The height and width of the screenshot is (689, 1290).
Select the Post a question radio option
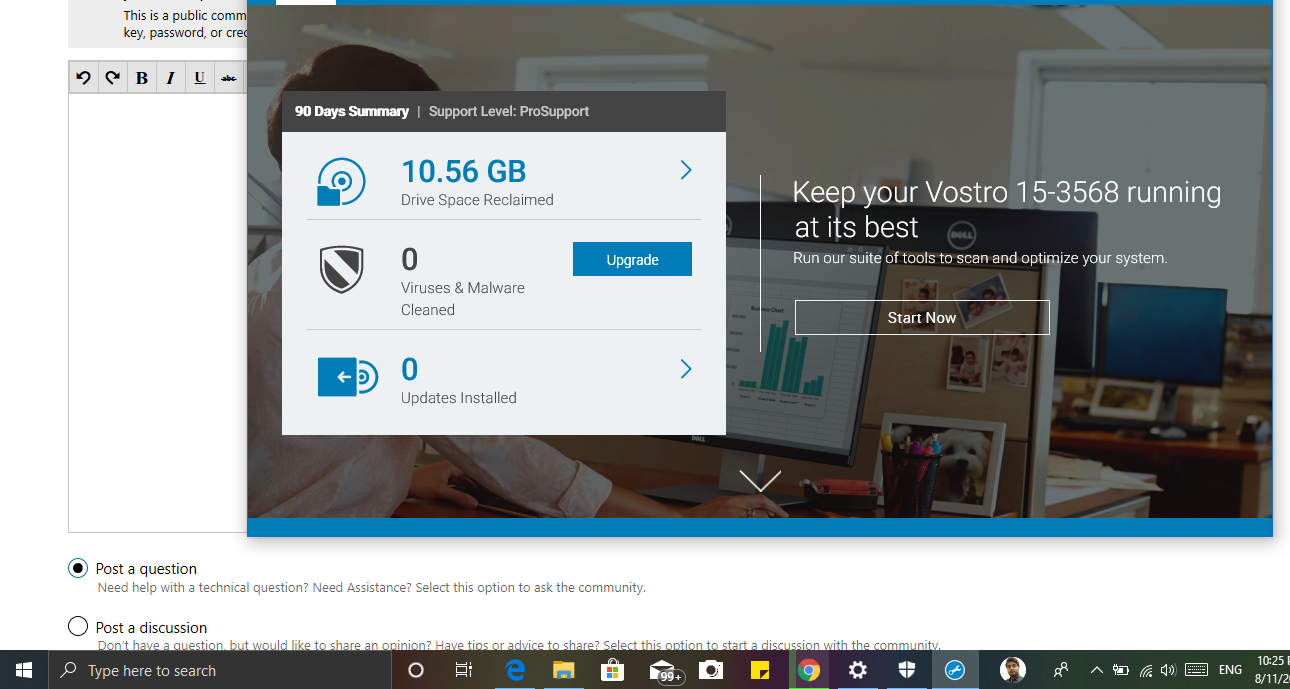[78, 568]
